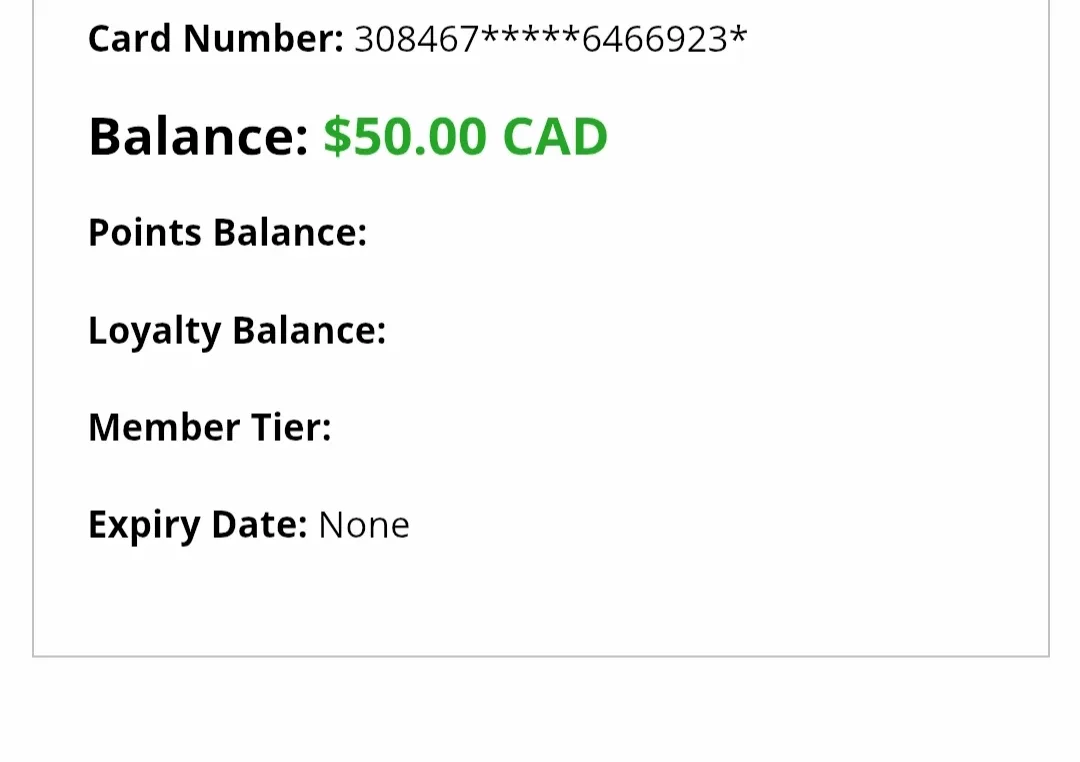Click the bold Balance label
The width and height of the screenshot is (1080, 762).
coord(198,137)
